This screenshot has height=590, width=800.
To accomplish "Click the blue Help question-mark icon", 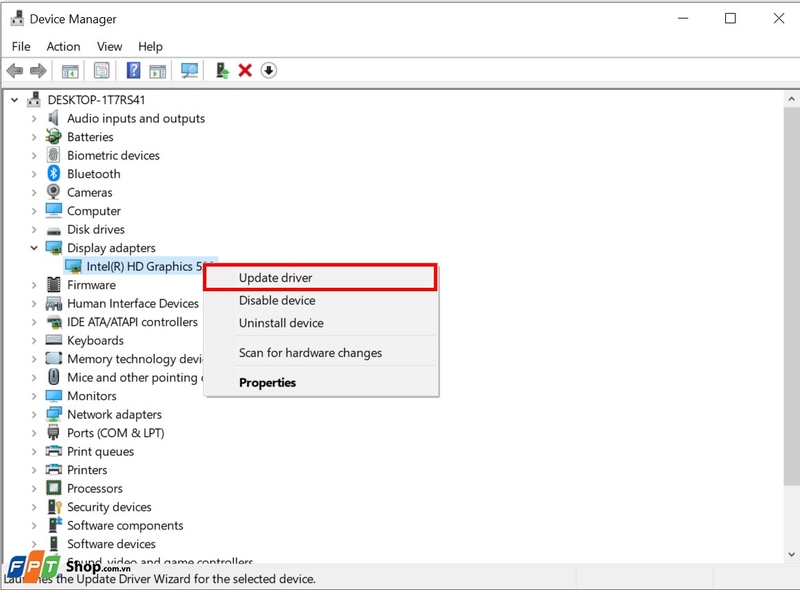I will click(x=133, y=70).
